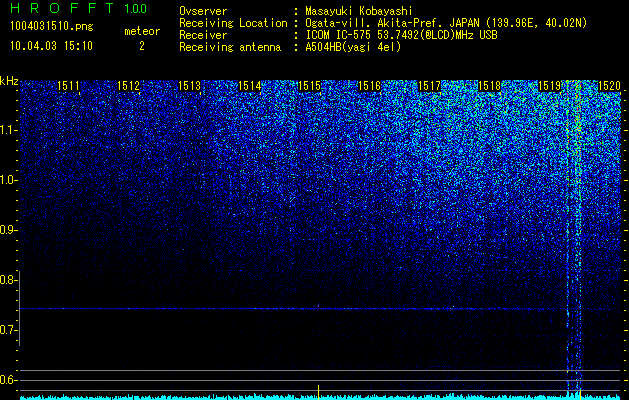Click the "Receiving Location" label
This screenshot has width=629, height=400.
pos(233,23)
